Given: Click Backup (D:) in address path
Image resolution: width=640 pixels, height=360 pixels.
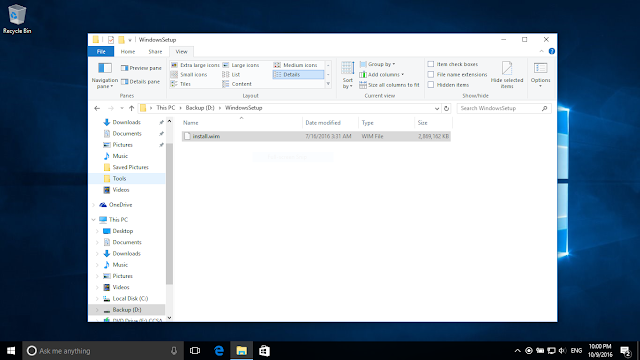Looking at the screenshot, I should pyautogui.click(x=200, y=108).
